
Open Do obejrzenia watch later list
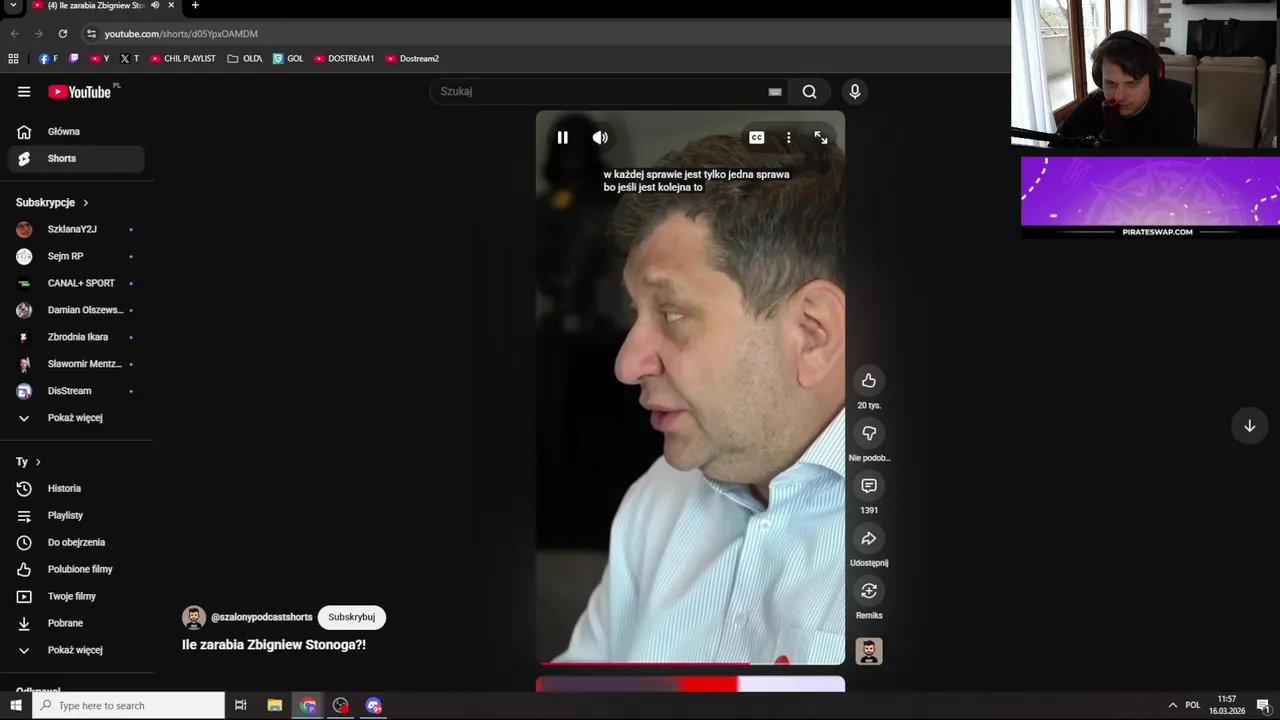tap(76, 543)
